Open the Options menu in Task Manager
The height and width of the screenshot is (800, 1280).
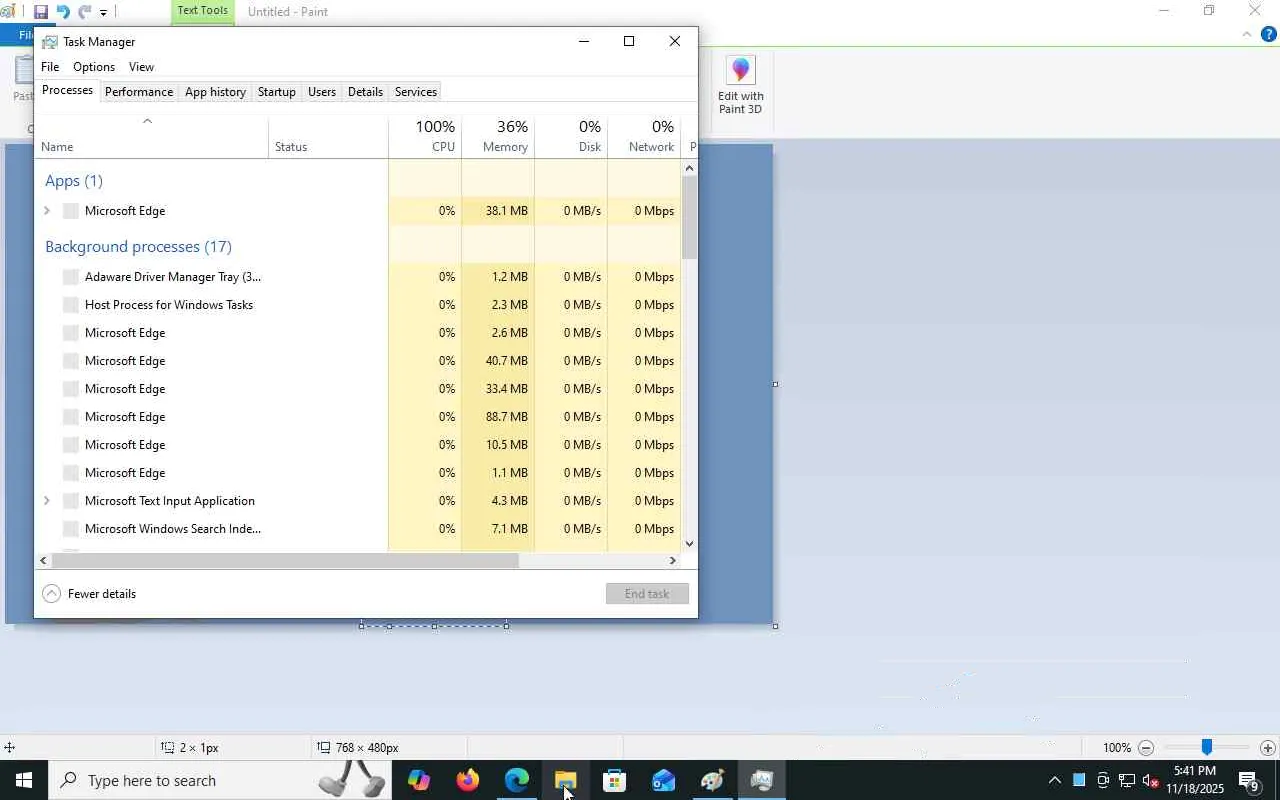coord(94,67)
